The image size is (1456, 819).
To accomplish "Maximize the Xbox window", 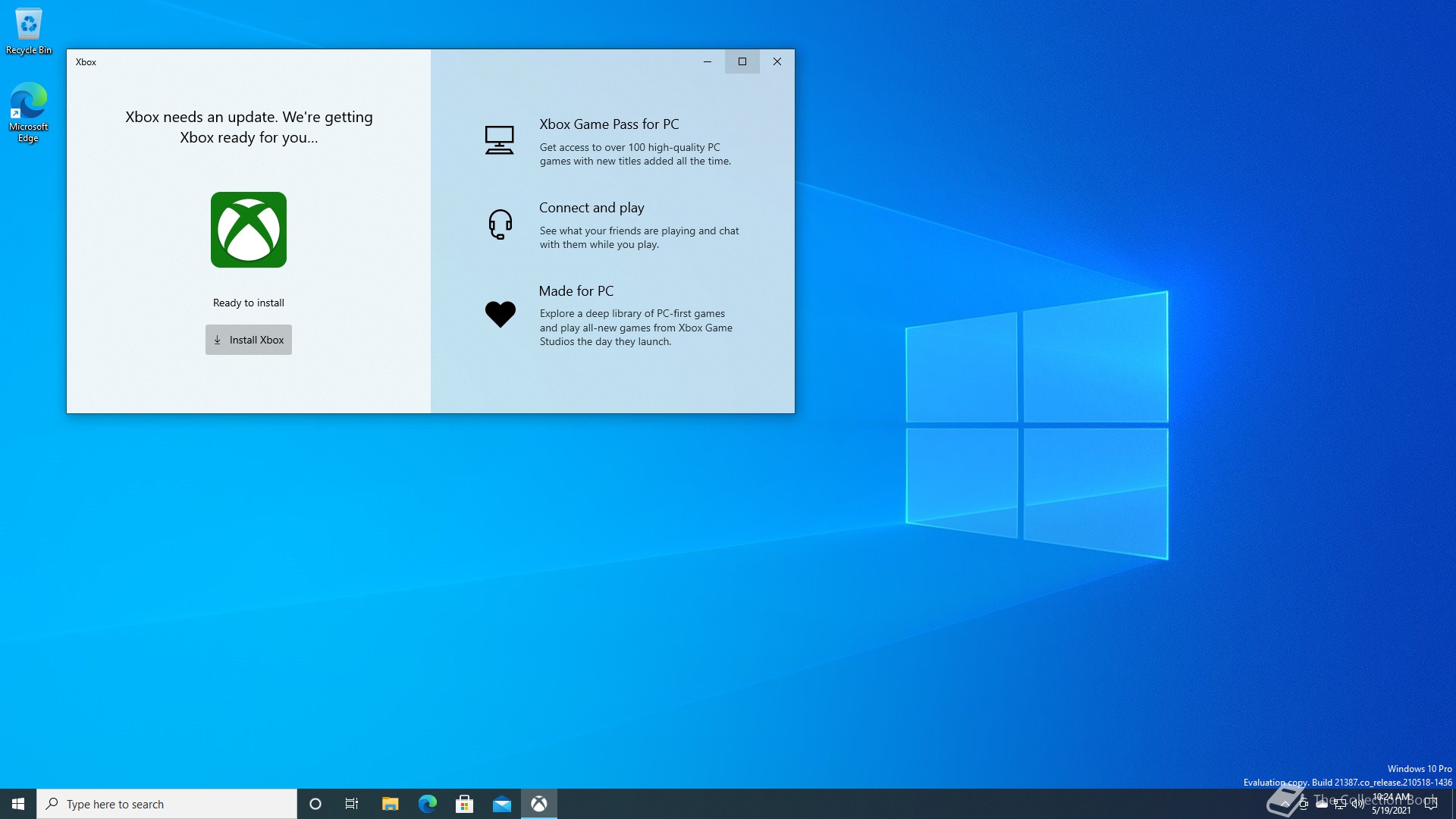I will coord(742,61).
